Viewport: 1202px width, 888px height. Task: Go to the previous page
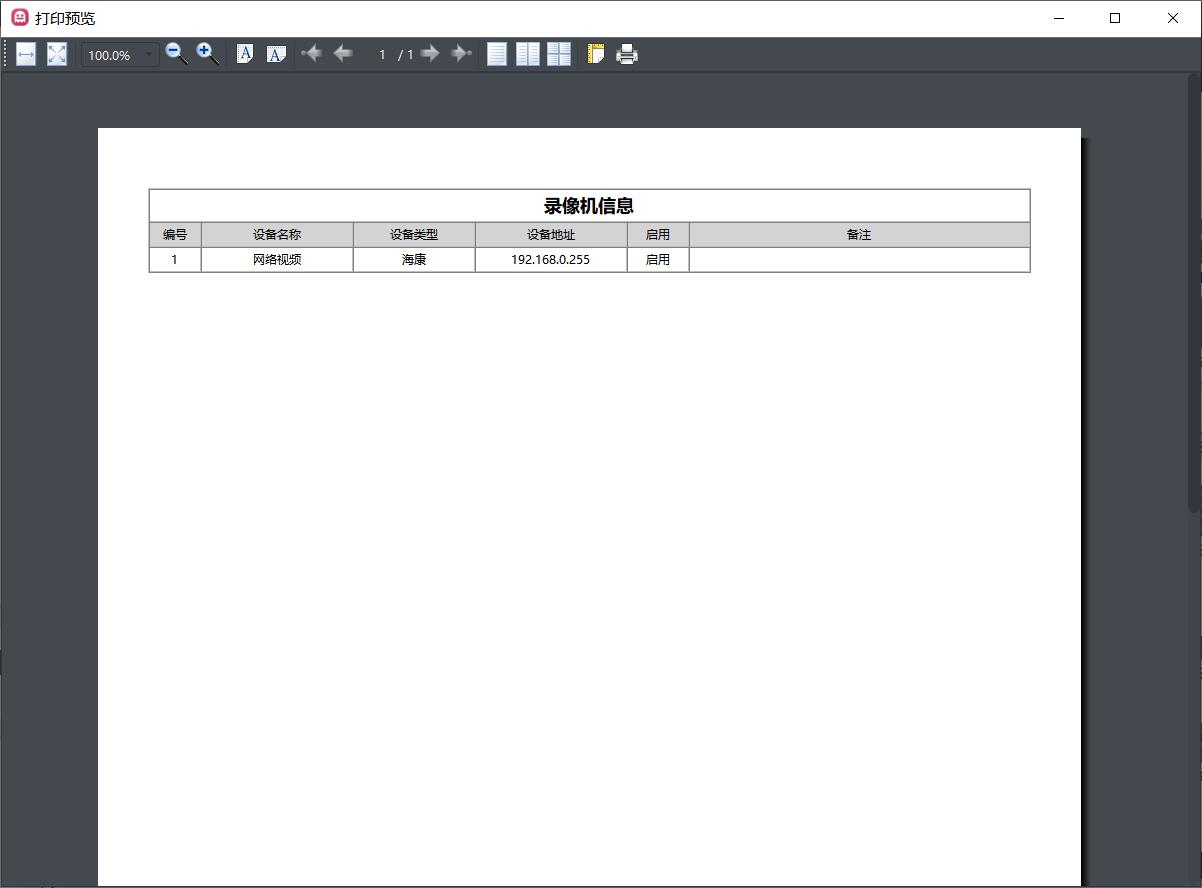[343, 54]
